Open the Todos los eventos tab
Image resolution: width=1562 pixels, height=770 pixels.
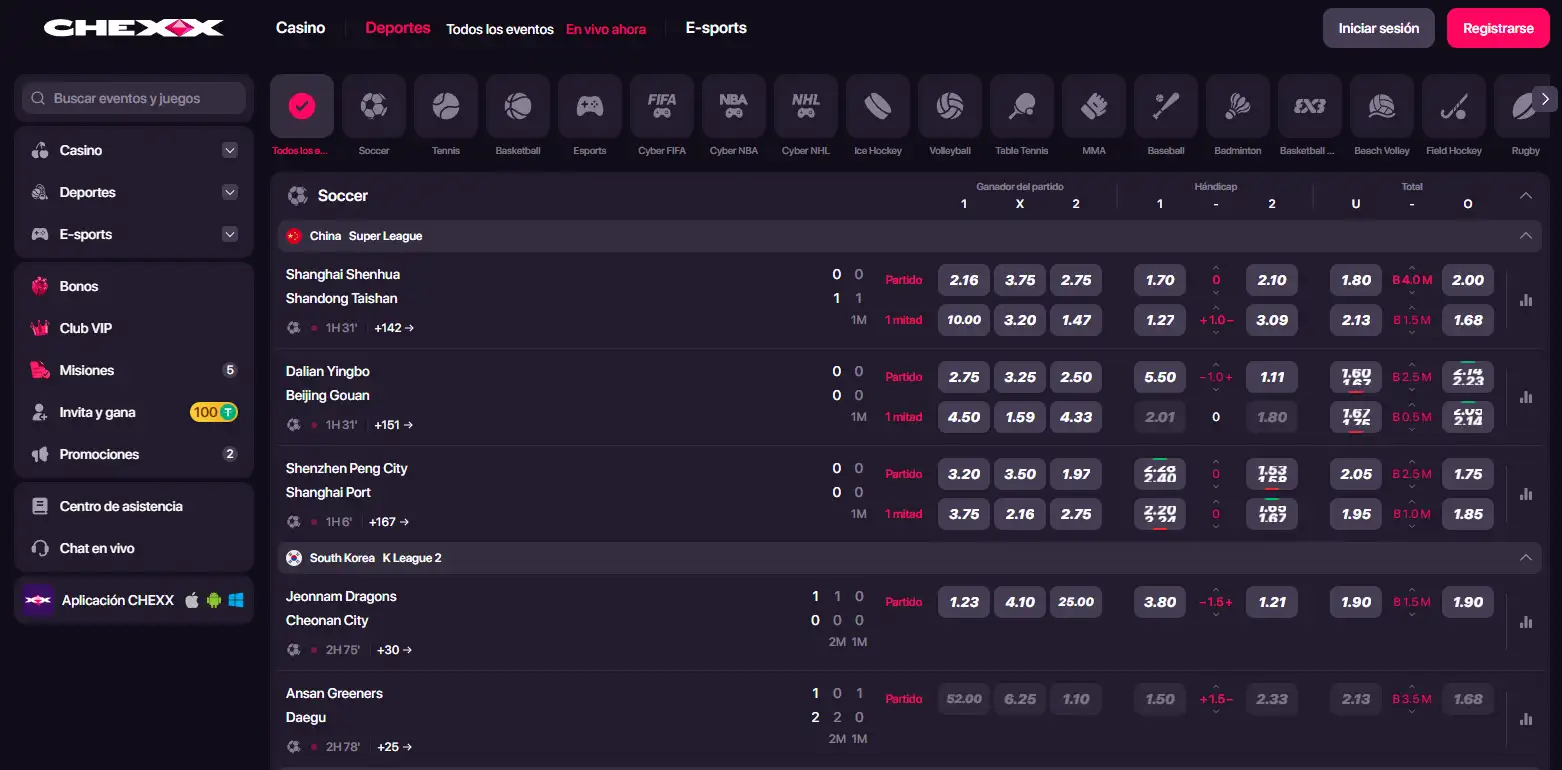(500, 29)
